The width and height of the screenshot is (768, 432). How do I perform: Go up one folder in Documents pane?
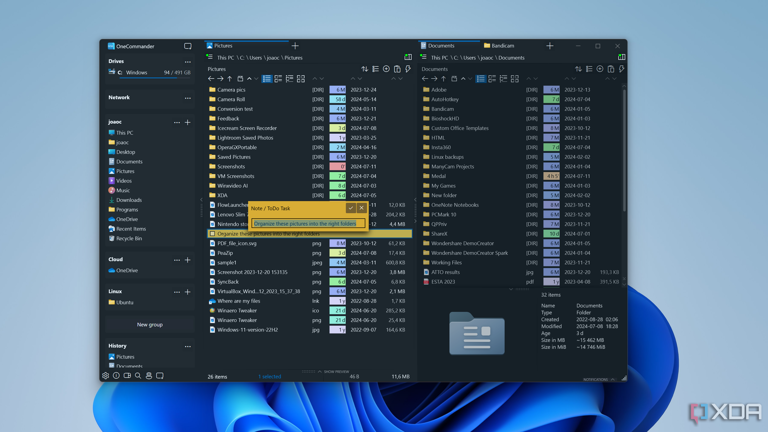pos(444,79)
